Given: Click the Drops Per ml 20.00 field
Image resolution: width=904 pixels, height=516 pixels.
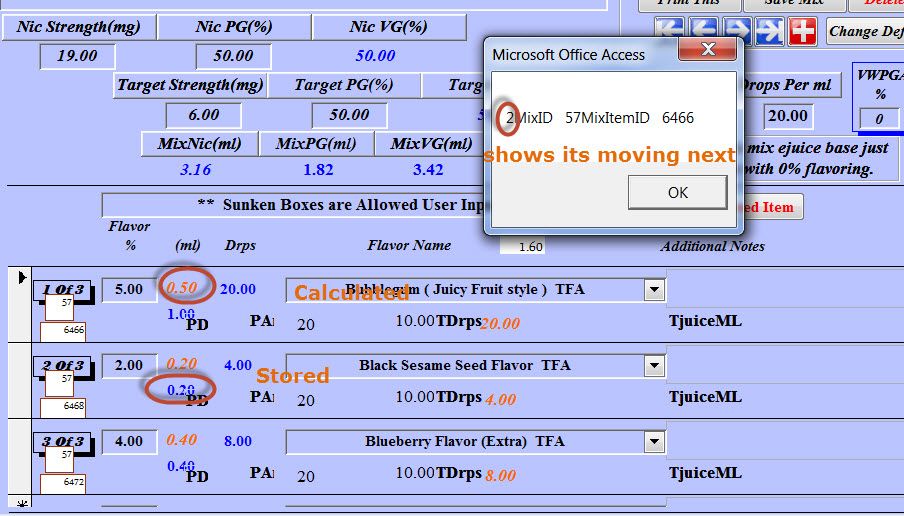Looking at the screenshot, I should point(787,116).
